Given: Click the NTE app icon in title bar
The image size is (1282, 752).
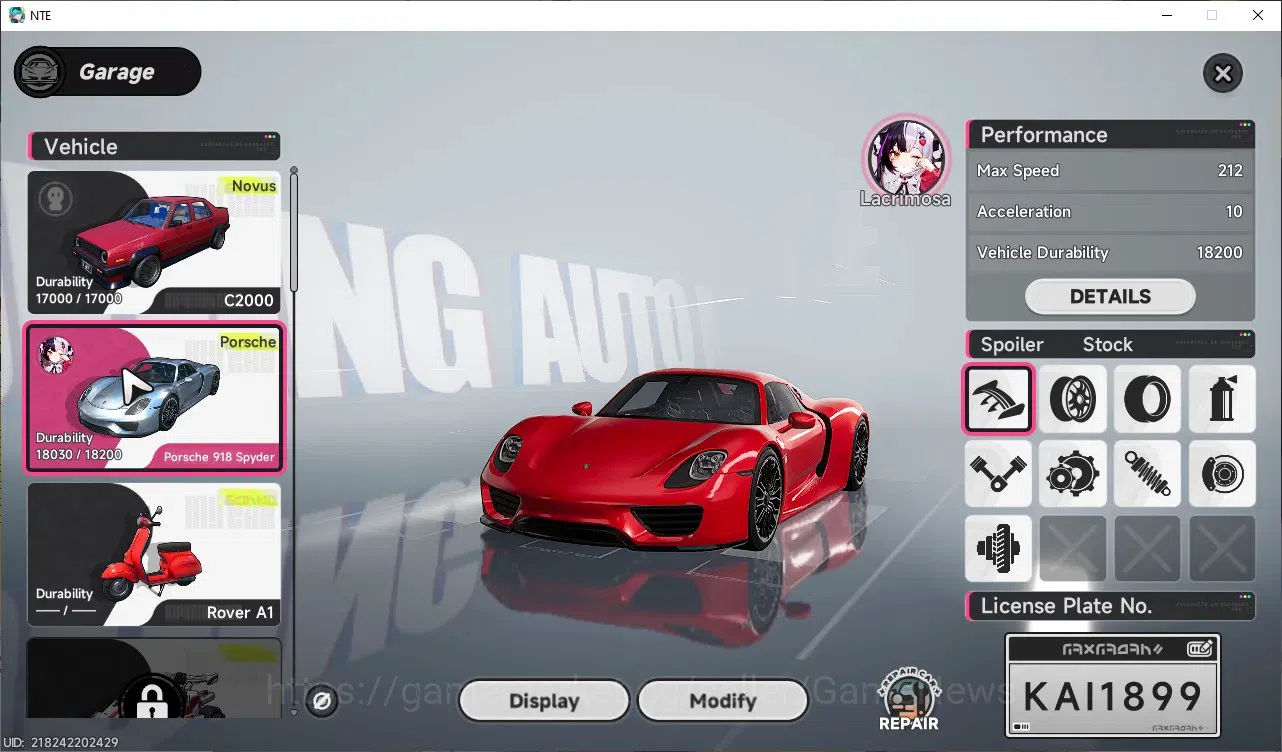Looking at the screenshot, I should [x=16, y=15].
